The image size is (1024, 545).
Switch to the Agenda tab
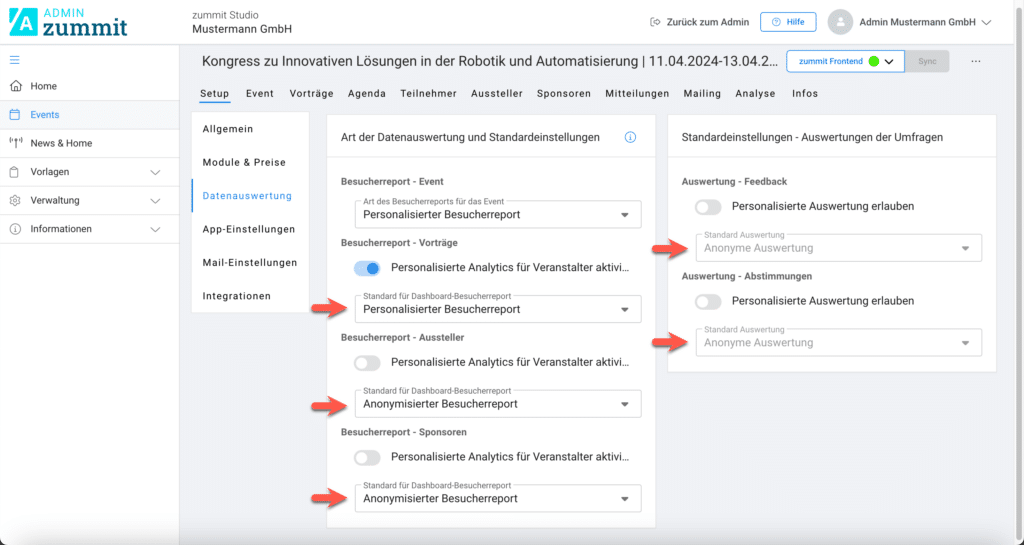pos(366,93)
